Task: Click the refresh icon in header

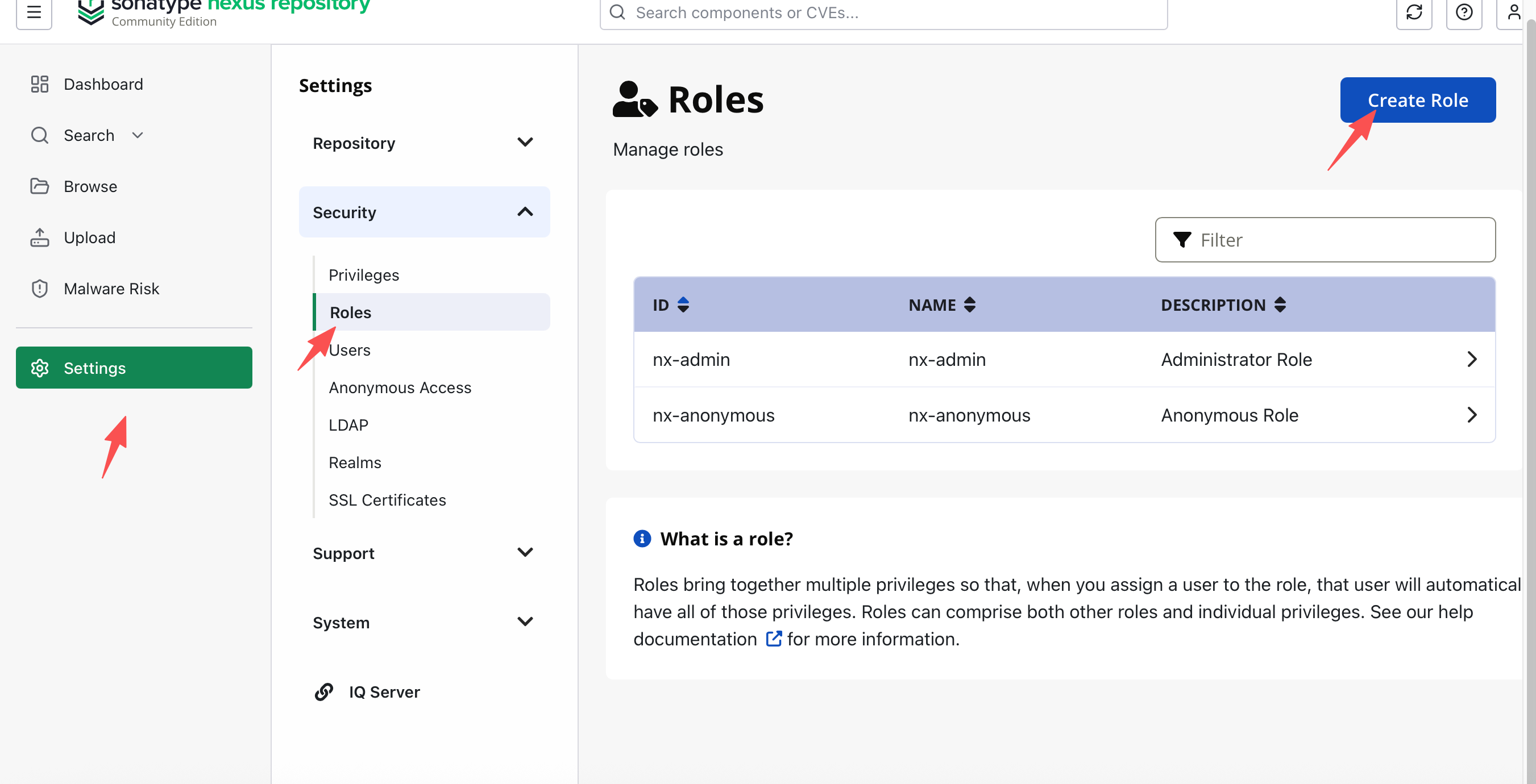Action: [x=1414, y=12]
